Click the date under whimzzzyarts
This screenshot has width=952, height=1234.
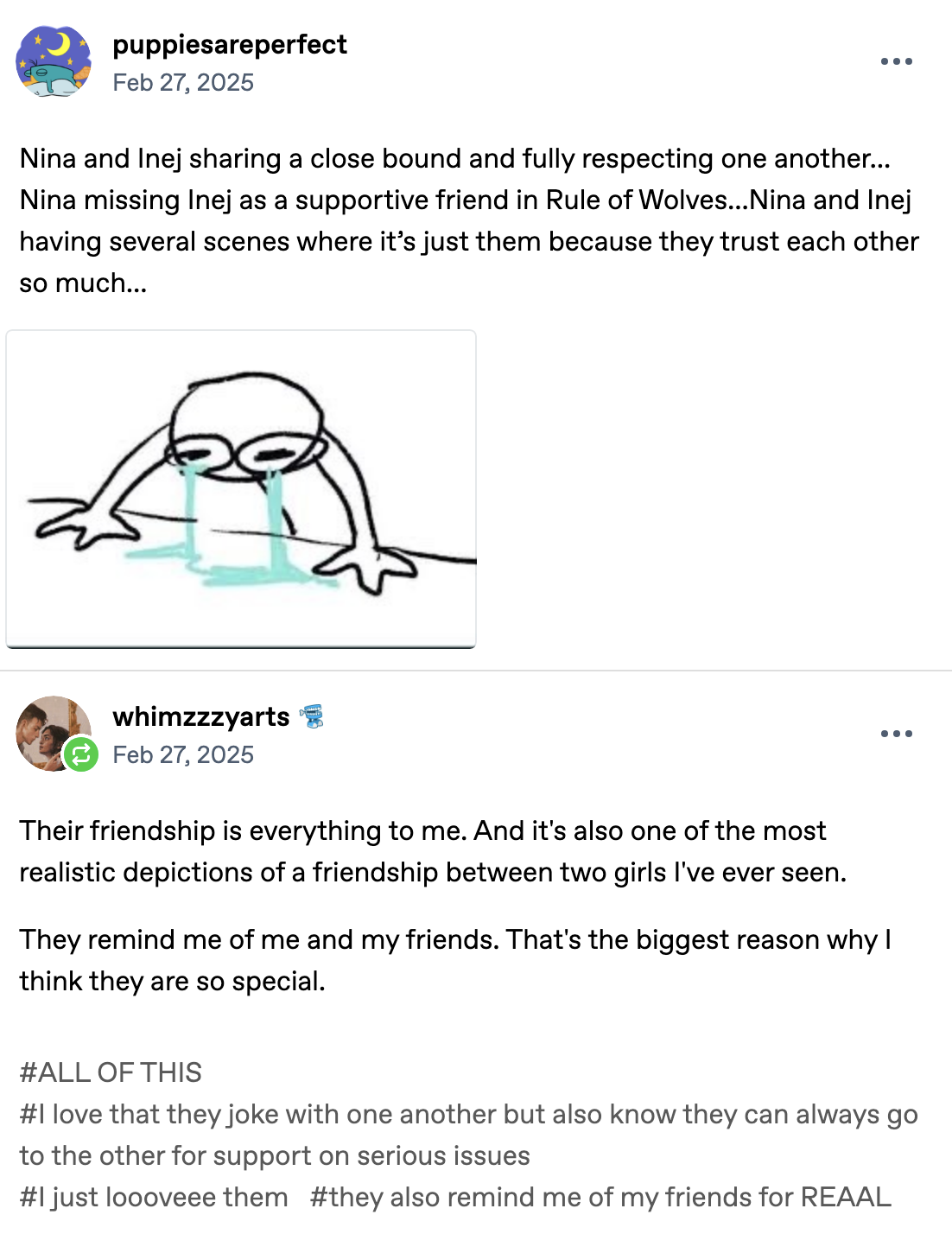[183, 754]
